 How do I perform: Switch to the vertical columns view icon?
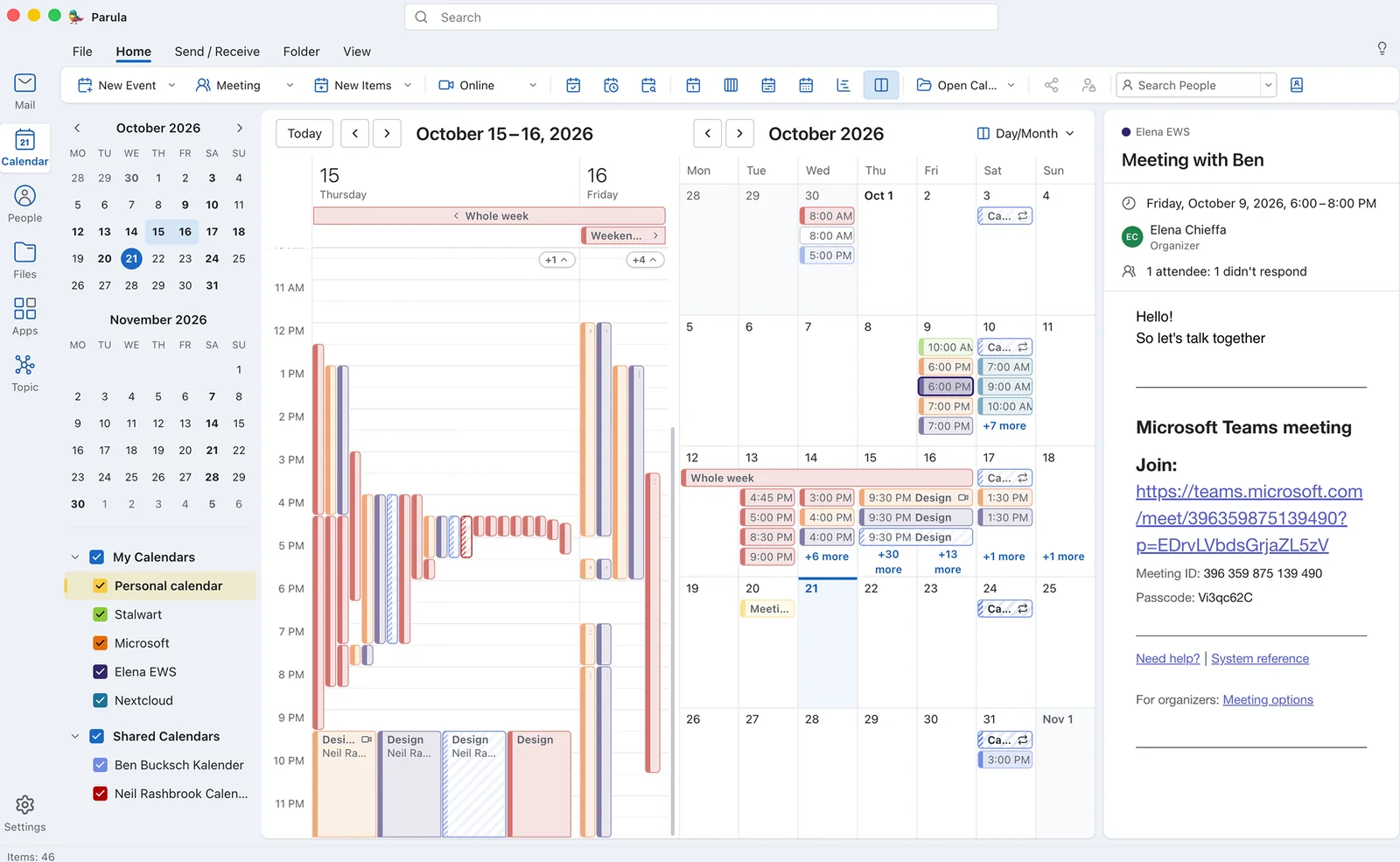[x=731, y=85]
